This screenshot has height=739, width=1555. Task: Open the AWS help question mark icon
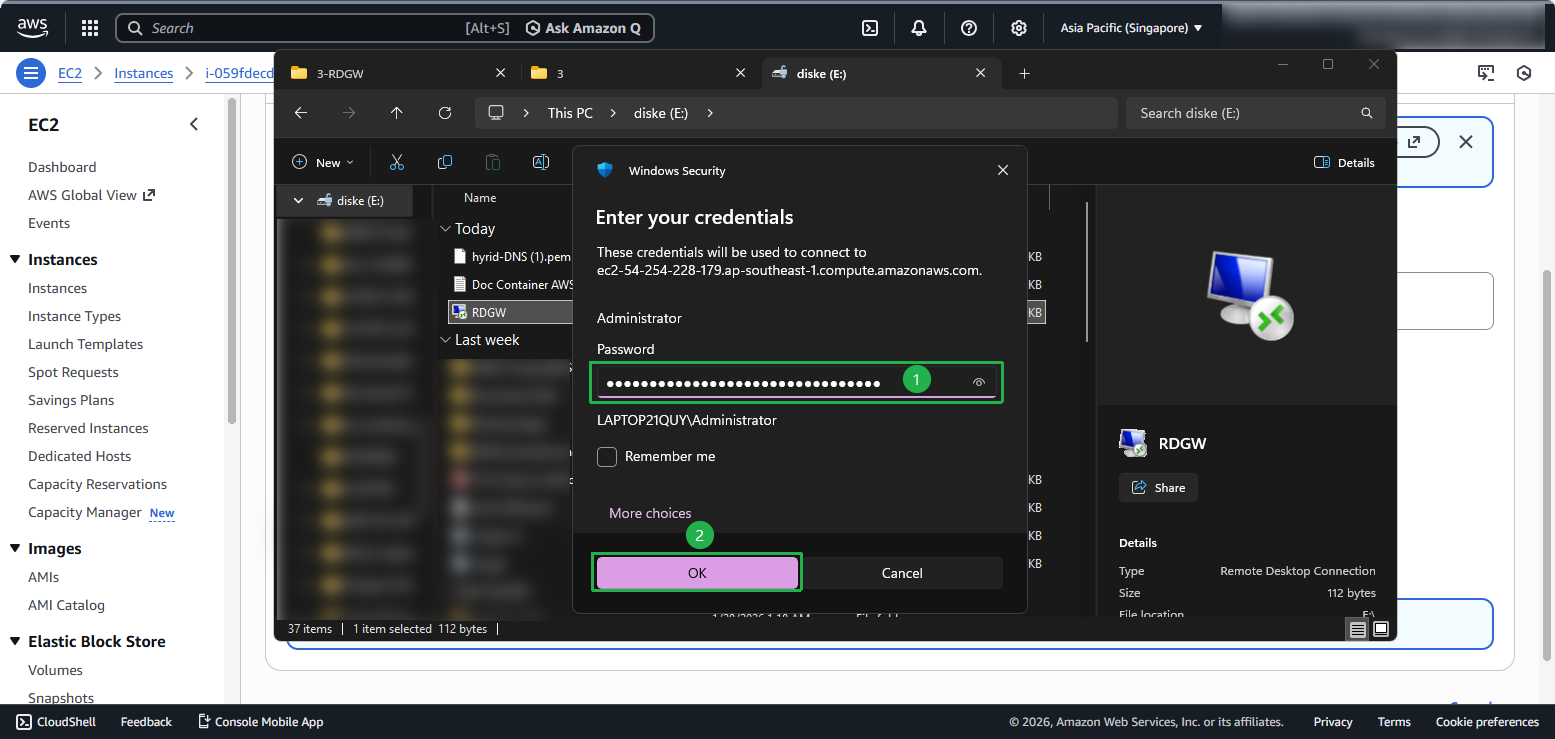click(x=968, y=28)
